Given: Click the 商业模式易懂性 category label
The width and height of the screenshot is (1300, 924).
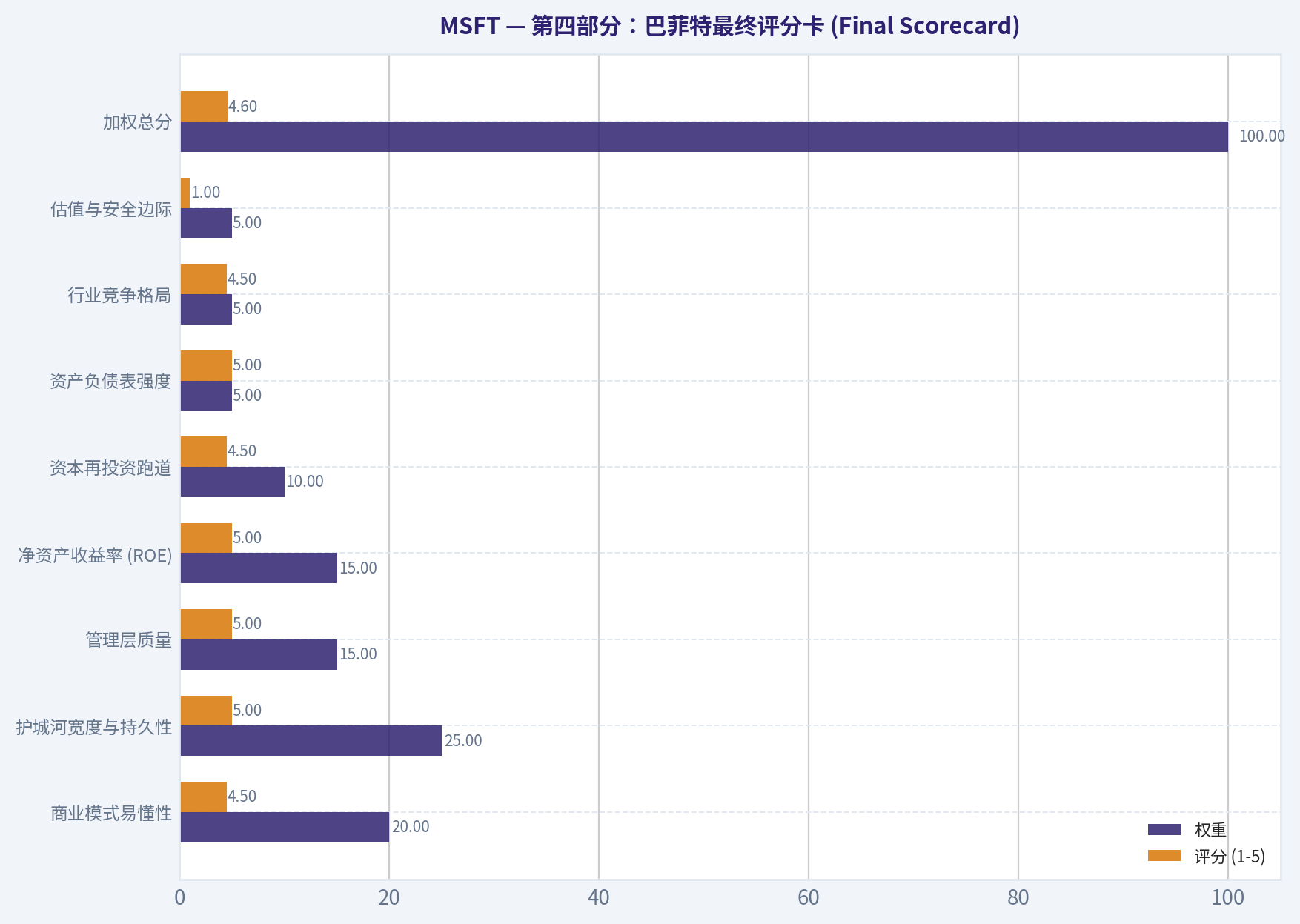Looking at the screenshot, I should coord(111,813).
